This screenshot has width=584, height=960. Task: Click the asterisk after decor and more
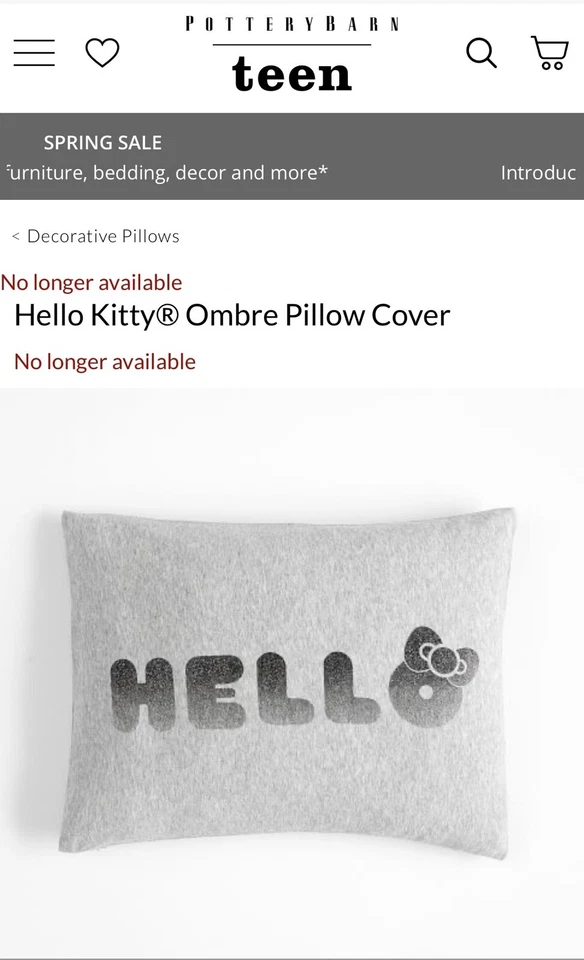323,171
